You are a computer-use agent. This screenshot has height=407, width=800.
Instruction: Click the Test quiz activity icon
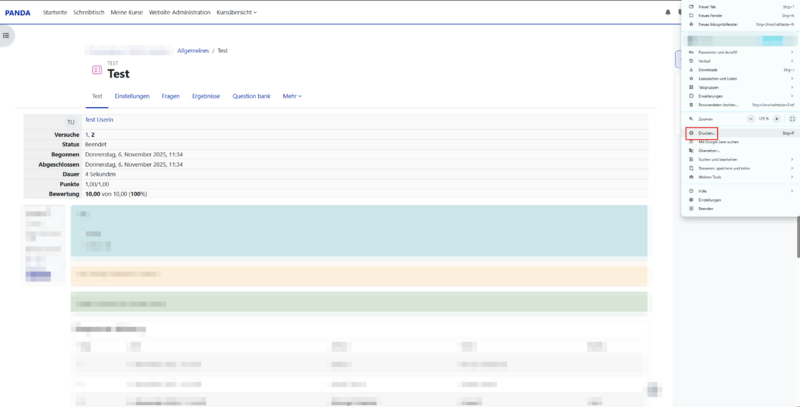pos(96,70)
